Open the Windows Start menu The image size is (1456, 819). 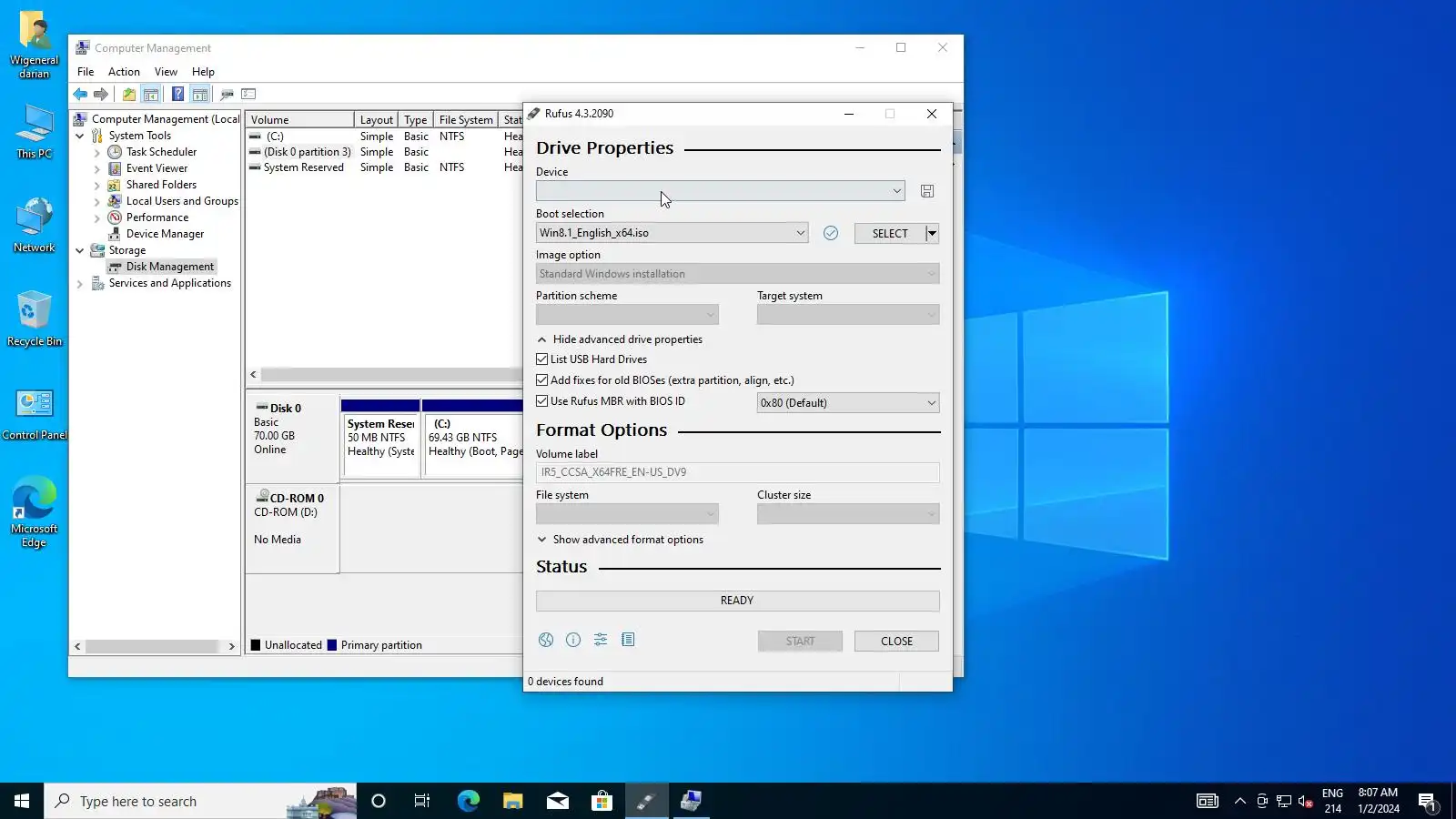[x=22, y=801]
